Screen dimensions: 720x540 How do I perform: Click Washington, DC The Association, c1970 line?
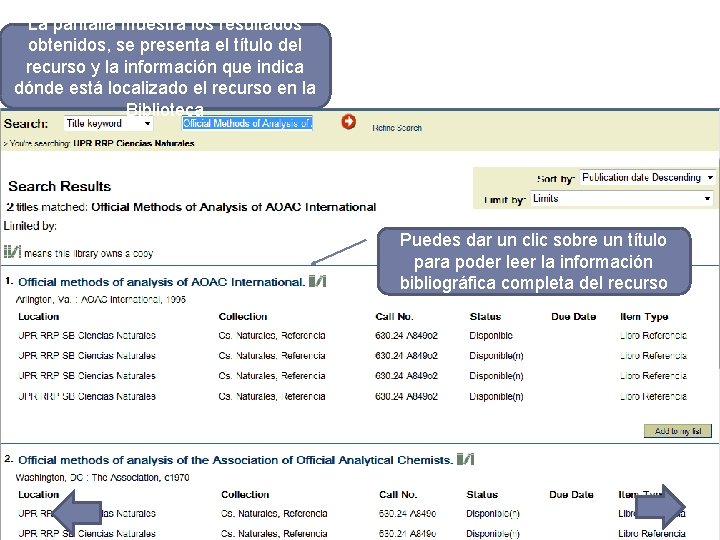pyautogui.click(x=102, y=478)
